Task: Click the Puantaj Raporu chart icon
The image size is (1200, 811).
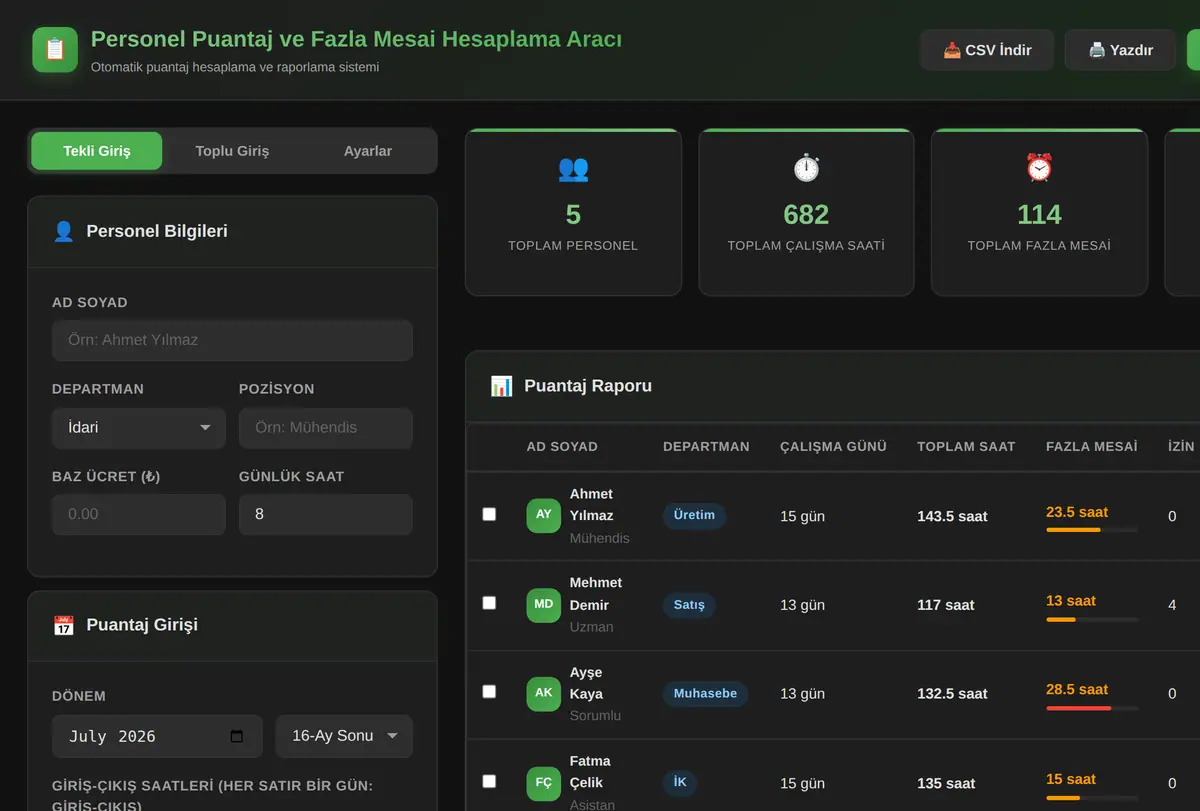Action: coord(501,386)
